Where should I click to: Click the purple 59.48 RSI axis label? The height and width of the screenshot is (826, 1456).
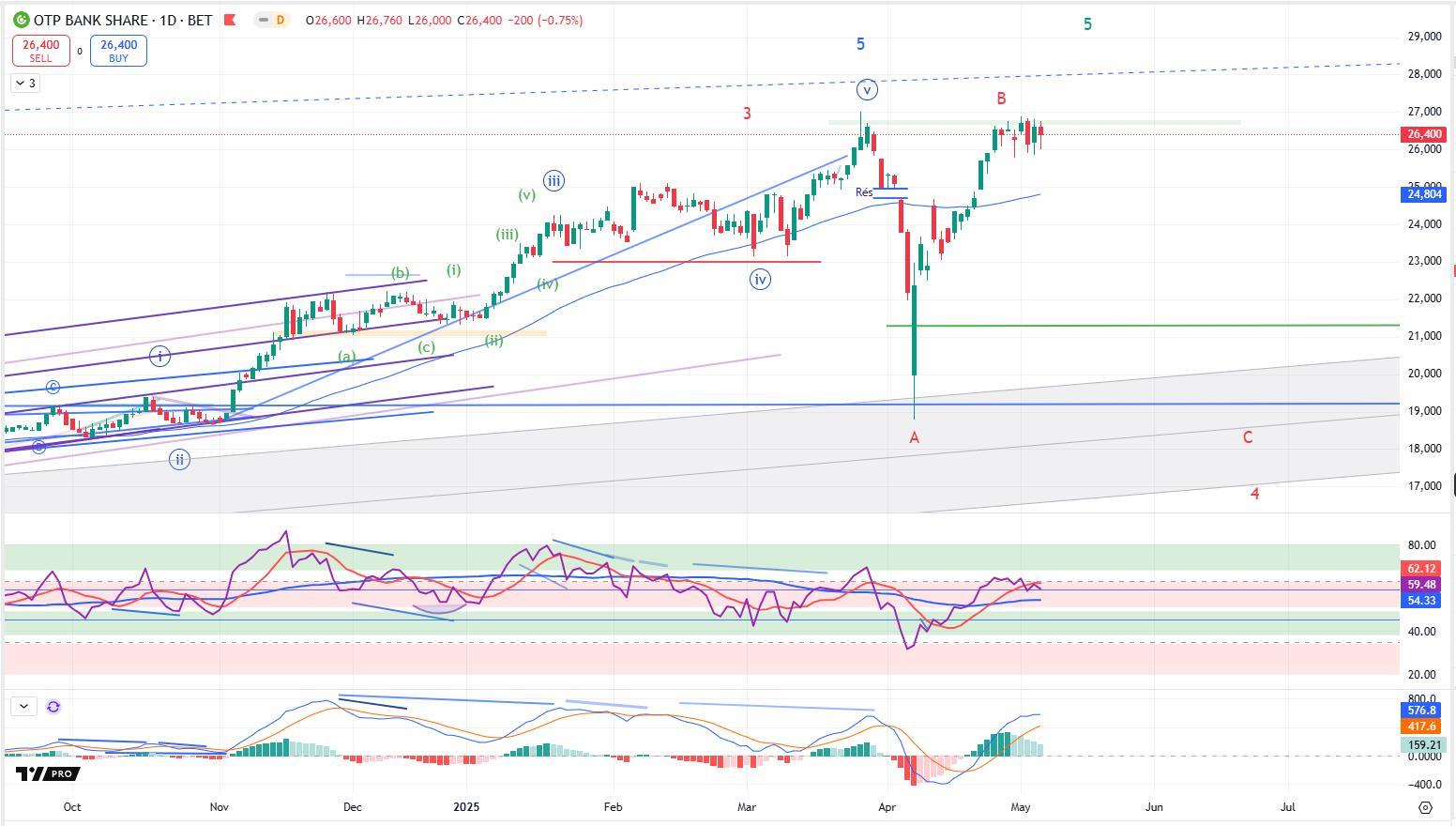[1422, 585]
